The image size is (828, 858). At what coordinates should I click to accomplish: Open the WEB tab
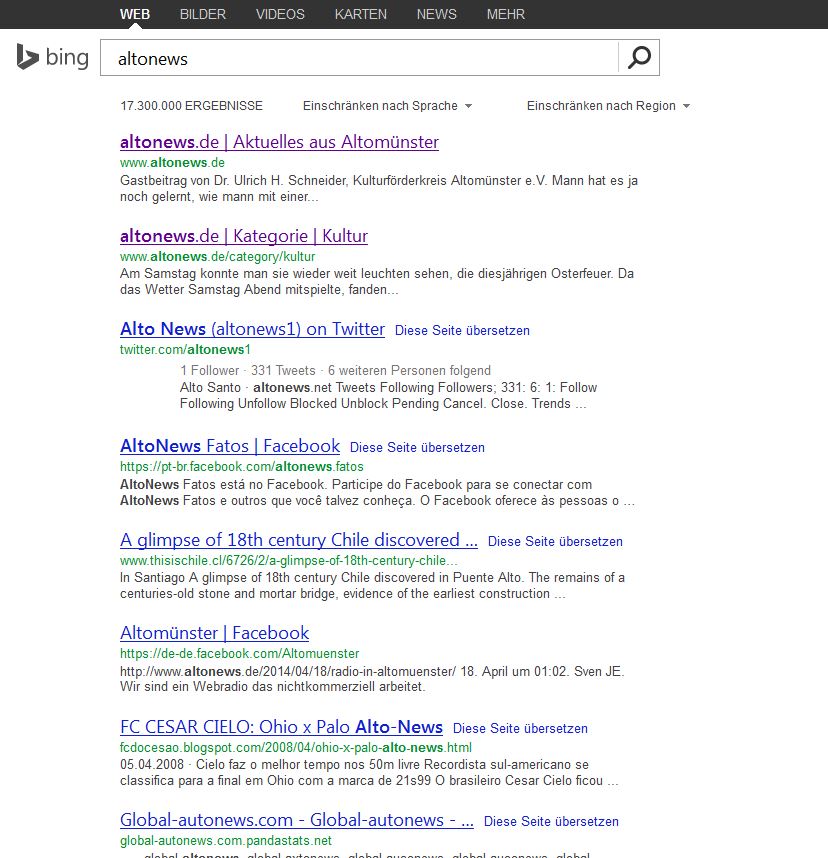pos(135,14)
